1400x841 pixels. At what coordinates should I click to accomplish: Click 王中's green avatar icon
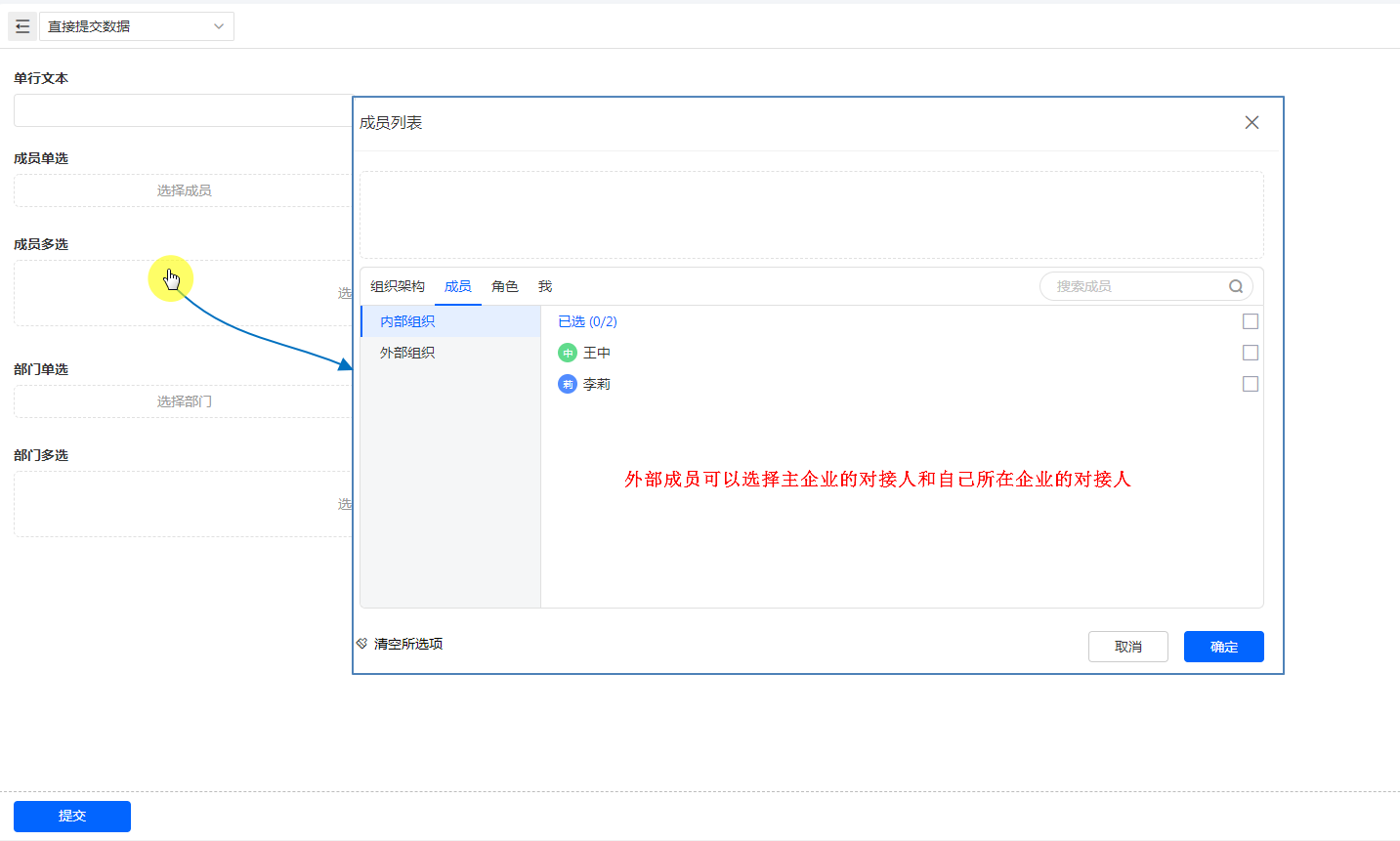pos(568,353)
